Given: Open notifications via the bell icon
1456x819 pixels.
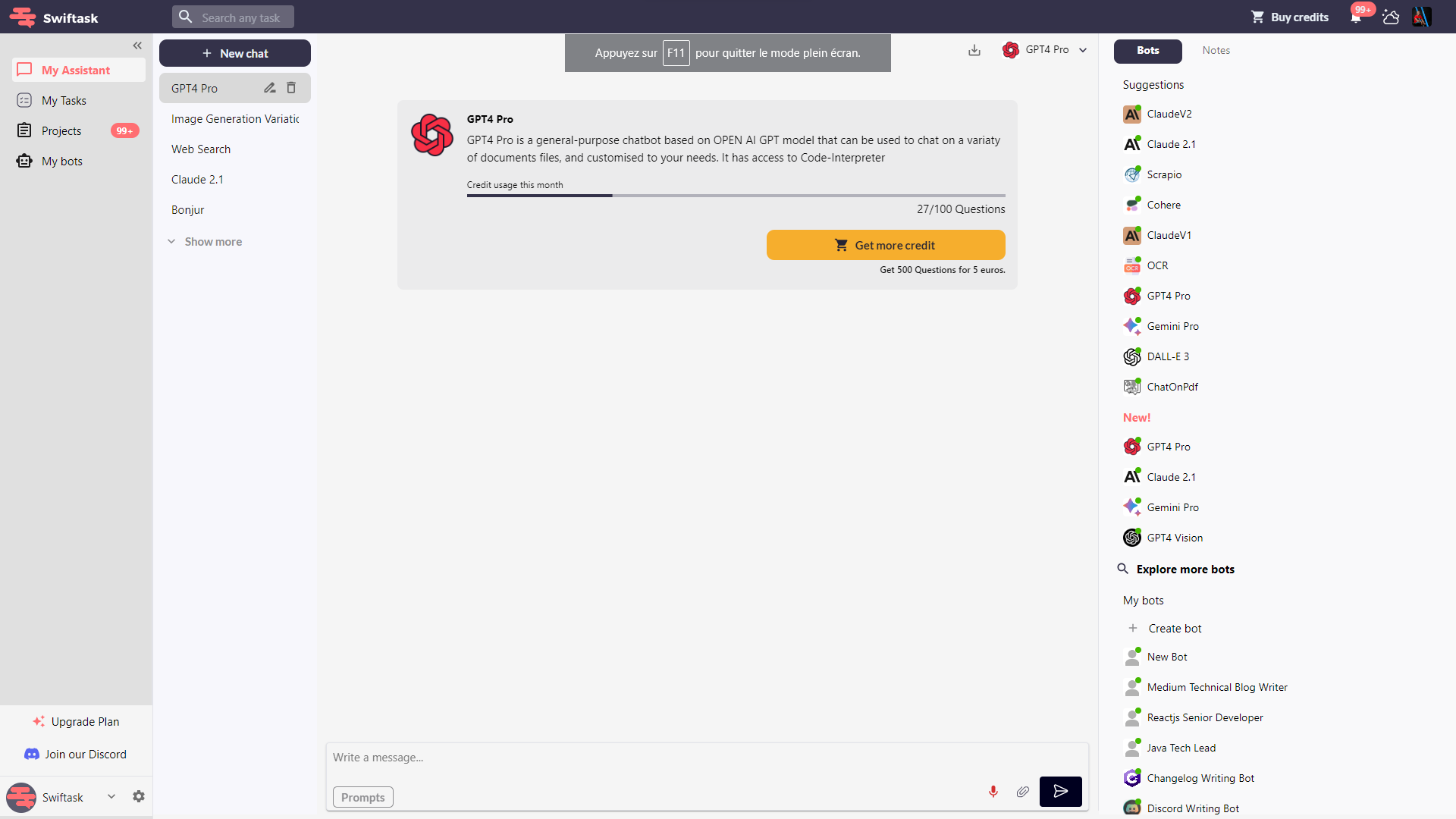Looking at the screenshot, I should [x=1356, y=17].
